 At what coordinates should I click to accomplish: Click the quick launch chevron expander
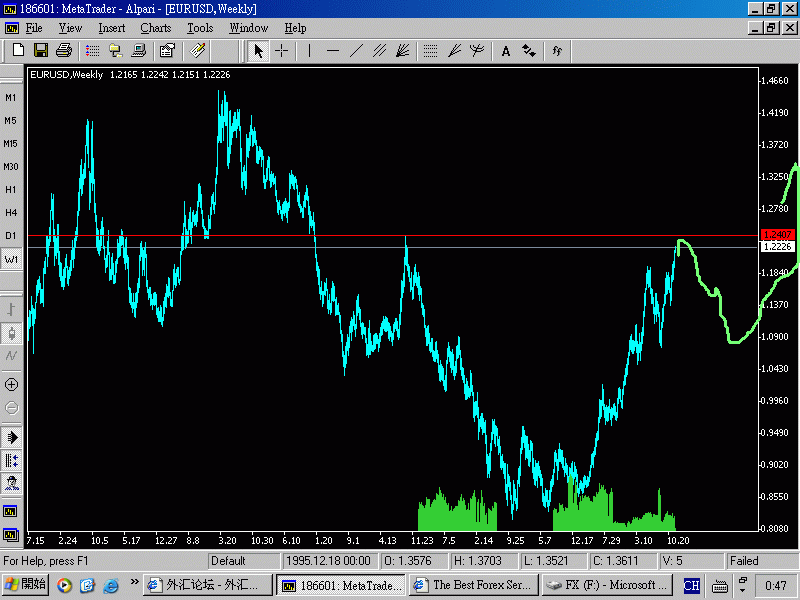134,581
